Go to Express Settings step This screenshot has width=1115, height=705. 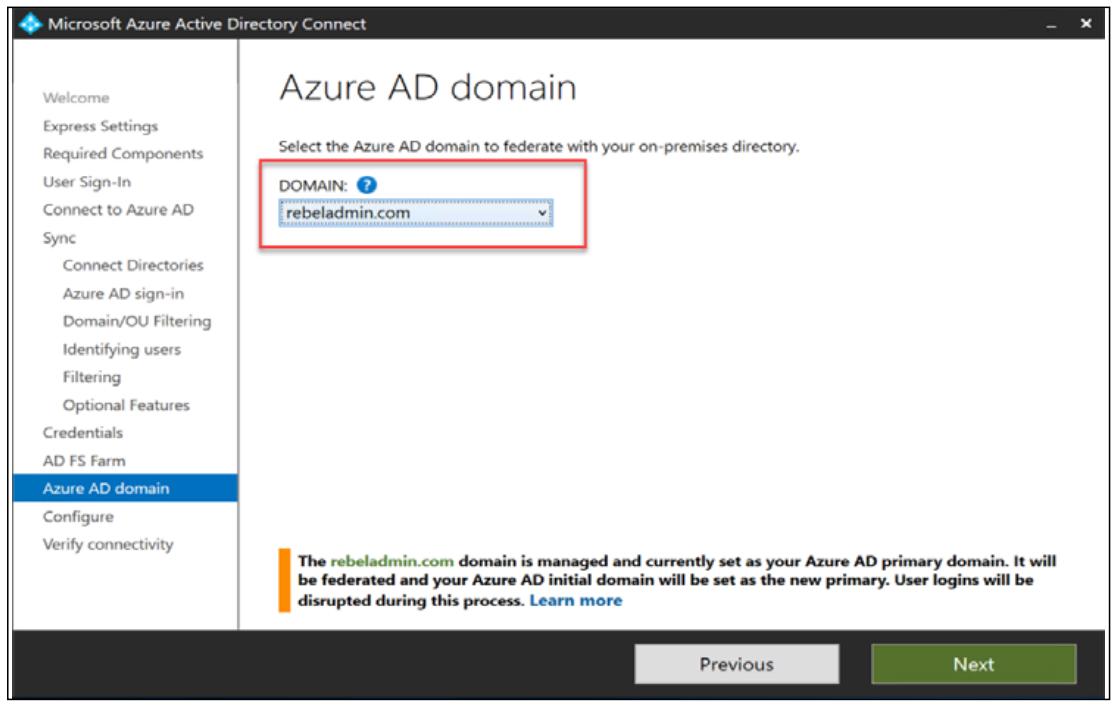(100, 126)
